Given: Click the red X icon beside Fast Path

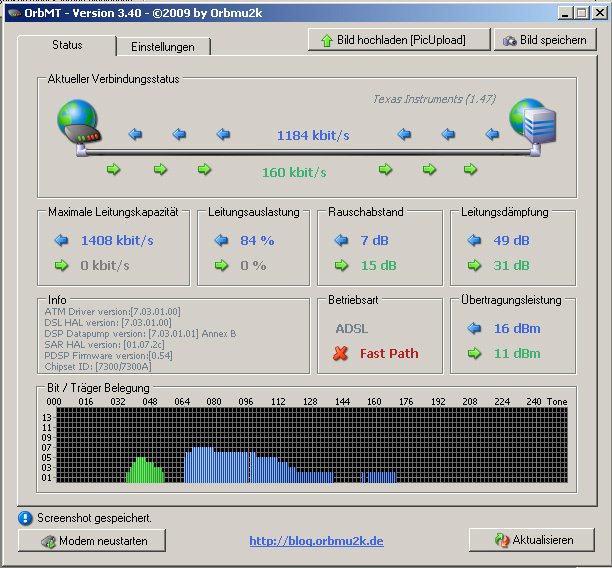Looking at the screenshot, I should (x=341, y=353).
